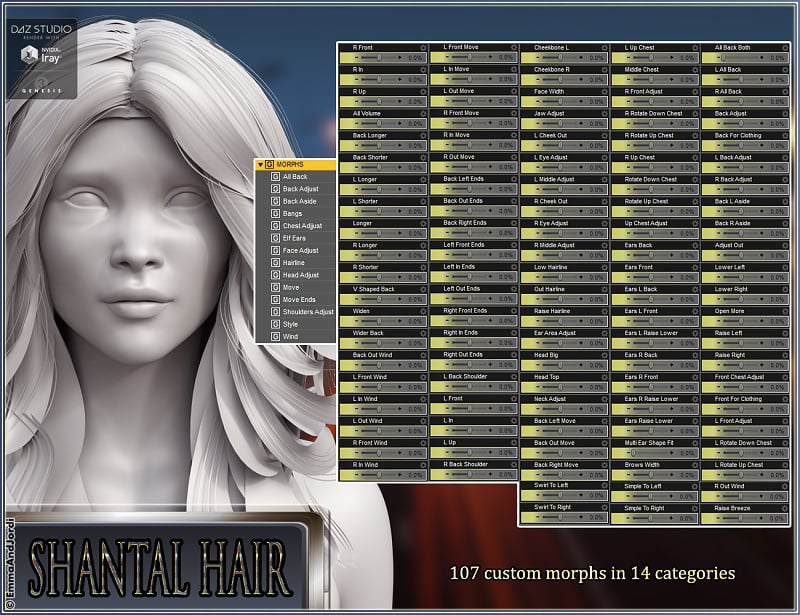
Task: Click the R Back Shoulder label
Action: (x=465, y=464)
